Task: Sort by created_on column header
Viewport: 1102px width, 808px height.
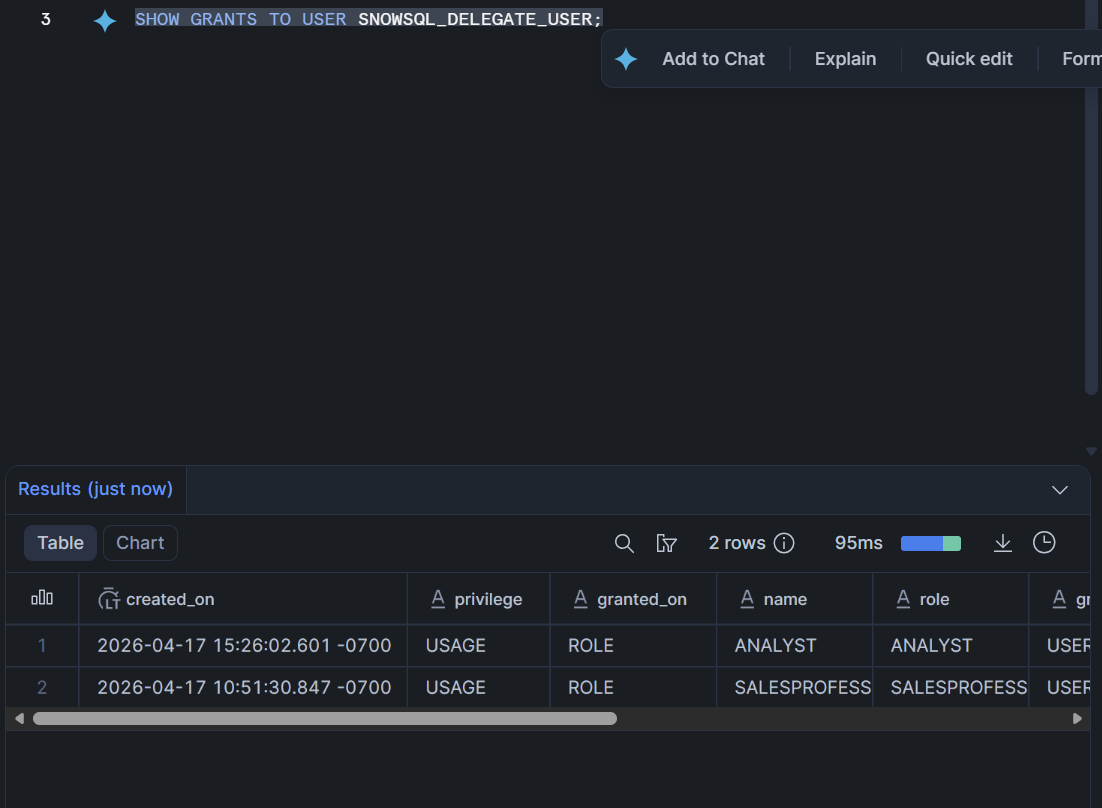Action: click(243, 599)
